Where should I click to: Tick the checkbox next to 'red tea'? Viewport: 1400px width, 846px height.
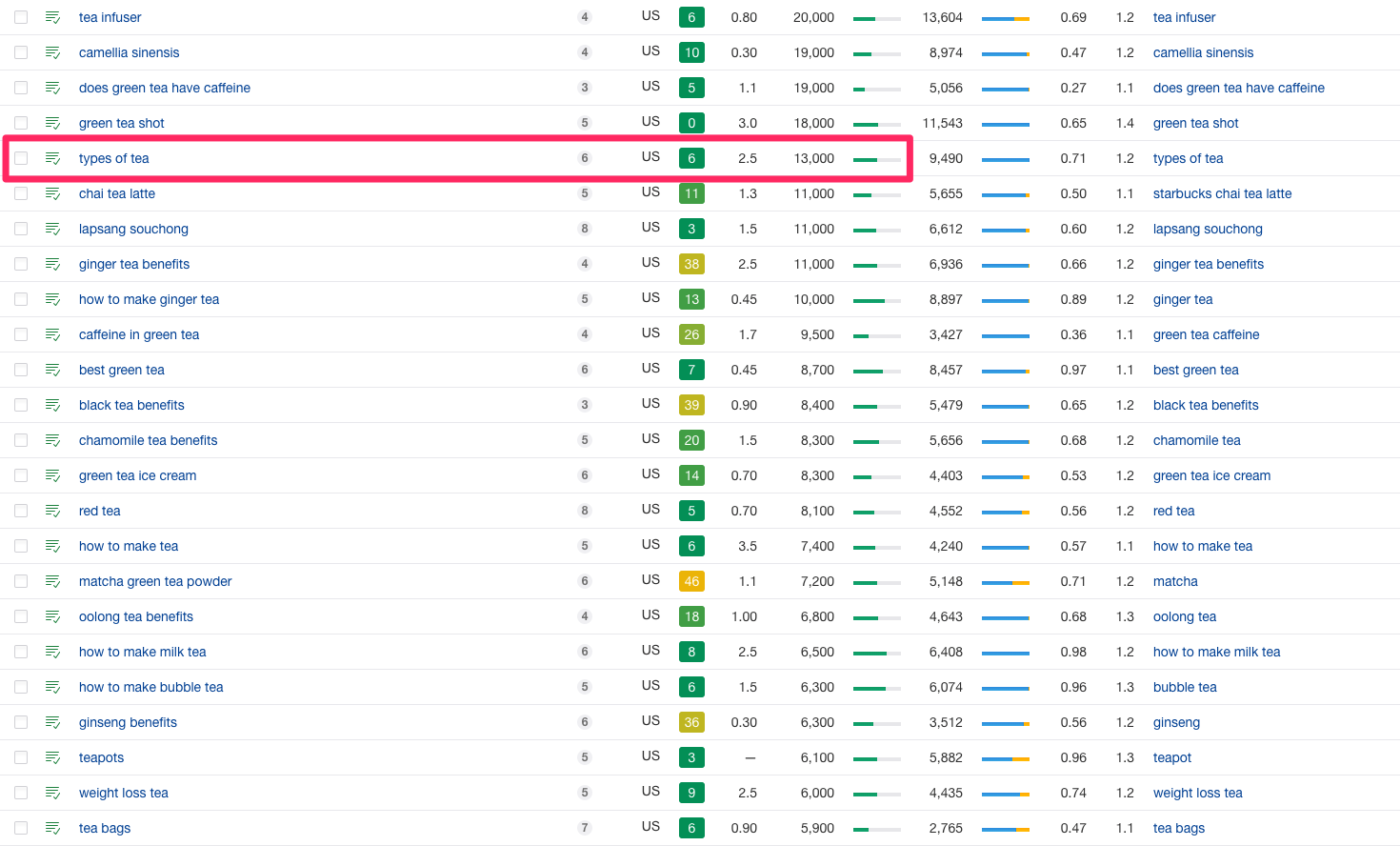click(21, 511)
